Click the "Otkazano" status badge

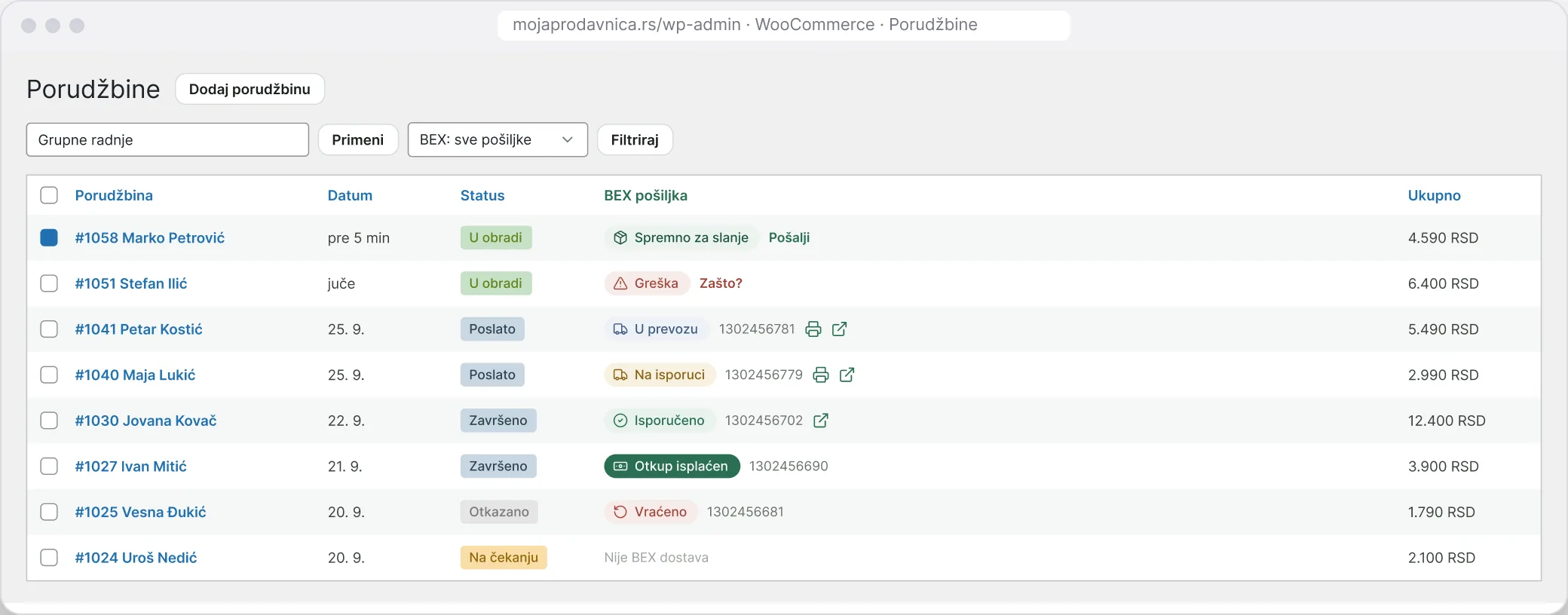[x=499, y=512]
